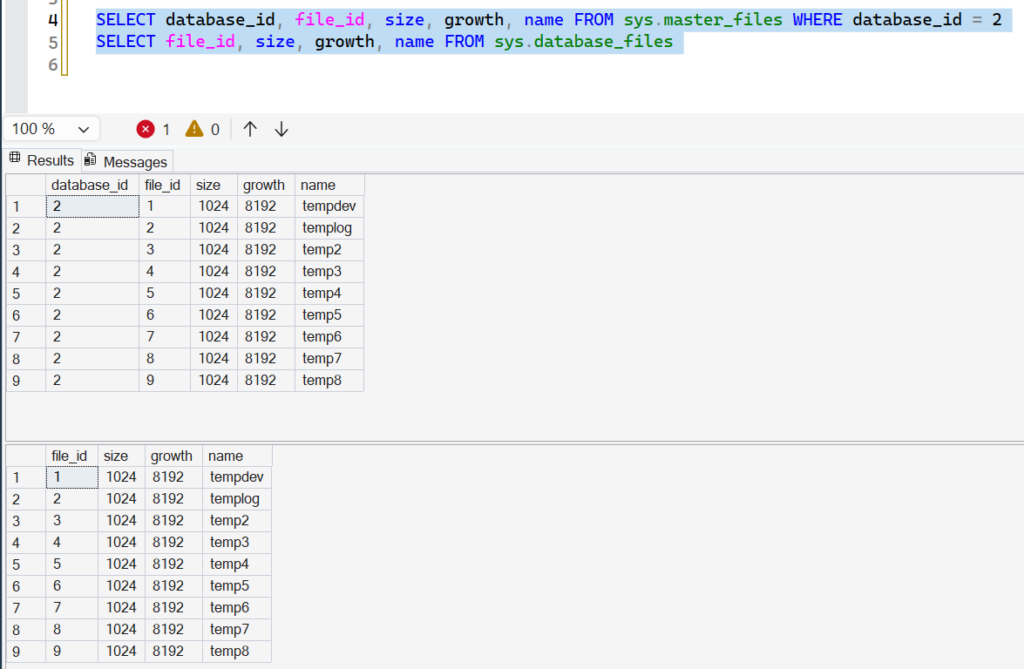
Task: Select top-left corner cell of first grid
Action: point(25,185)
